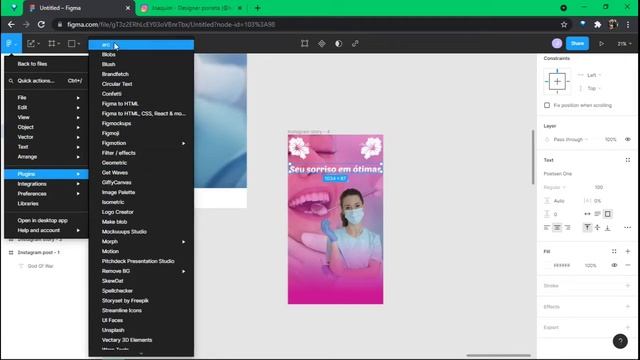Bookmark page with star icon
Screen dimensions: 640x360
click(x=564, y=24)
